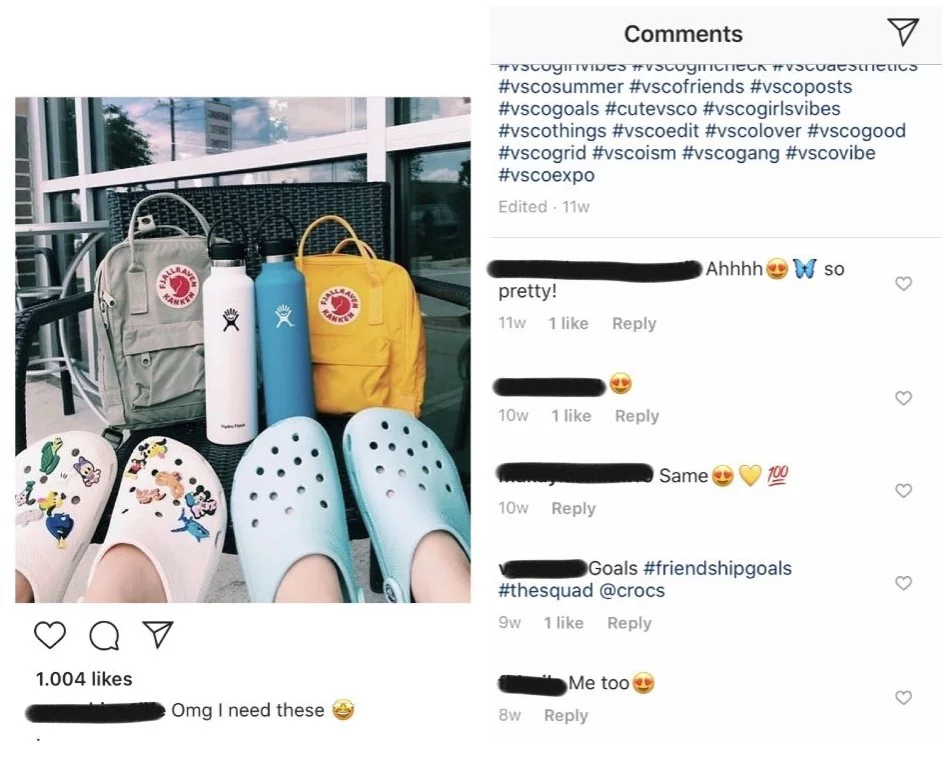
Task: Reply to the 'Same' comment
Action: click(x=573, y=509)
